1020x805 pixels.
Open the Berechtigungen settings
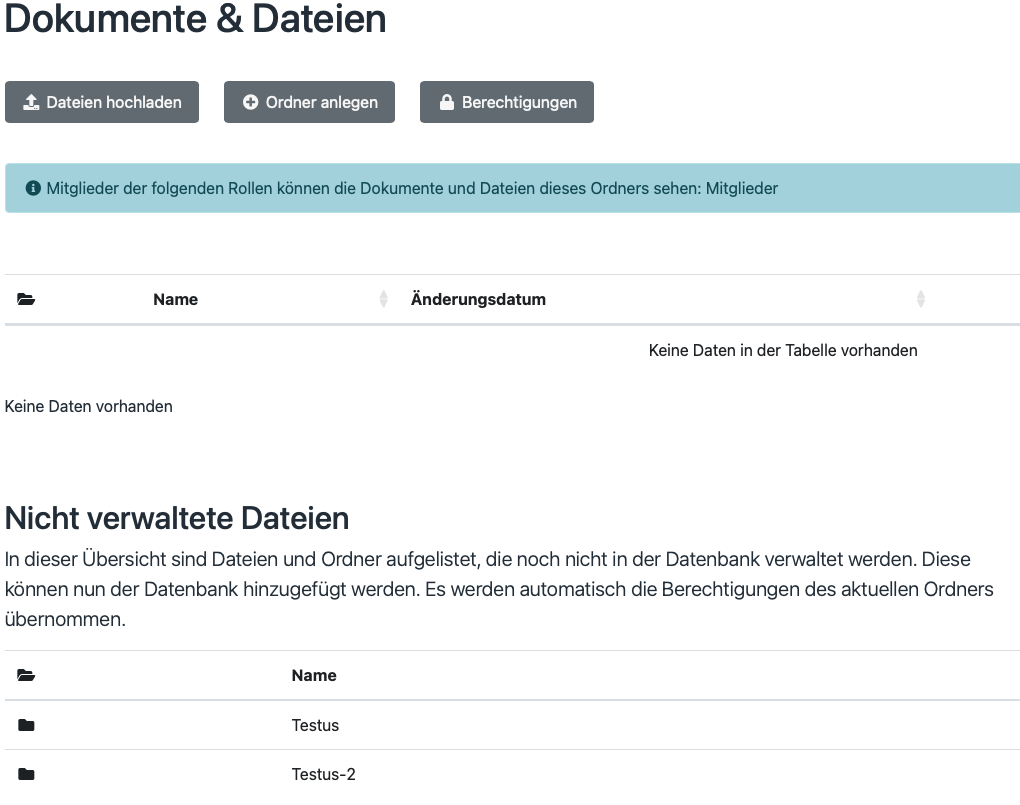pyautogui.click(x=506, y=101)
